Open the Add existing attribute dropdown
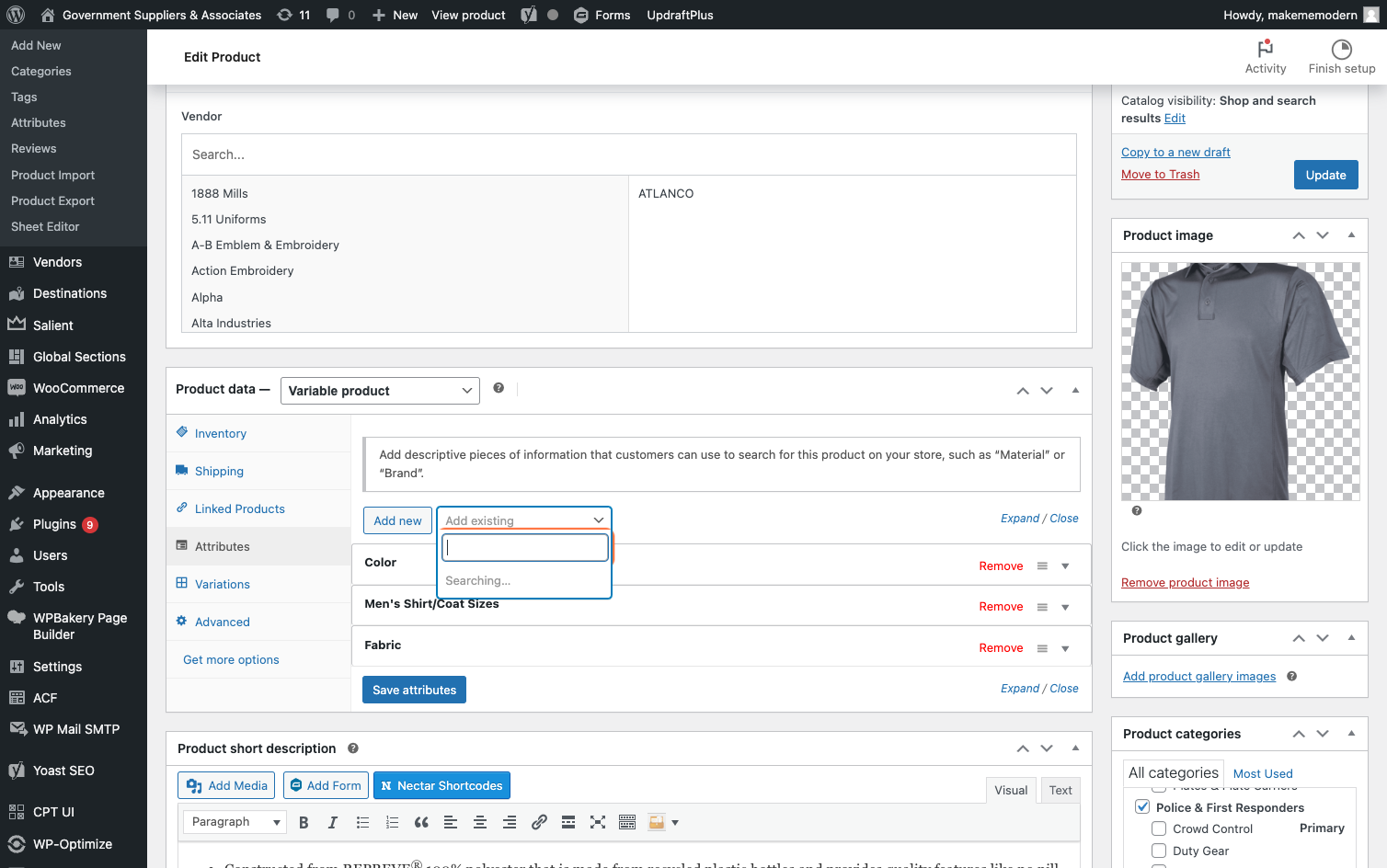 524,520
